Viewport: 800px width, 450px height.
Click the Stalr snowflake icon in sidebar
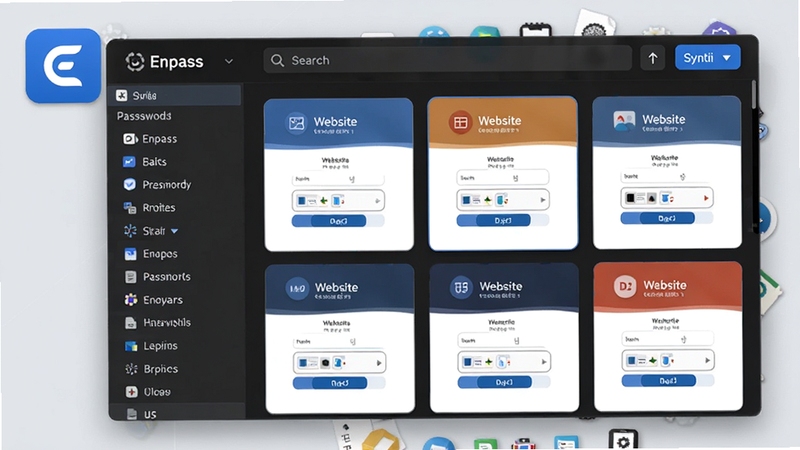pos(130,231)
